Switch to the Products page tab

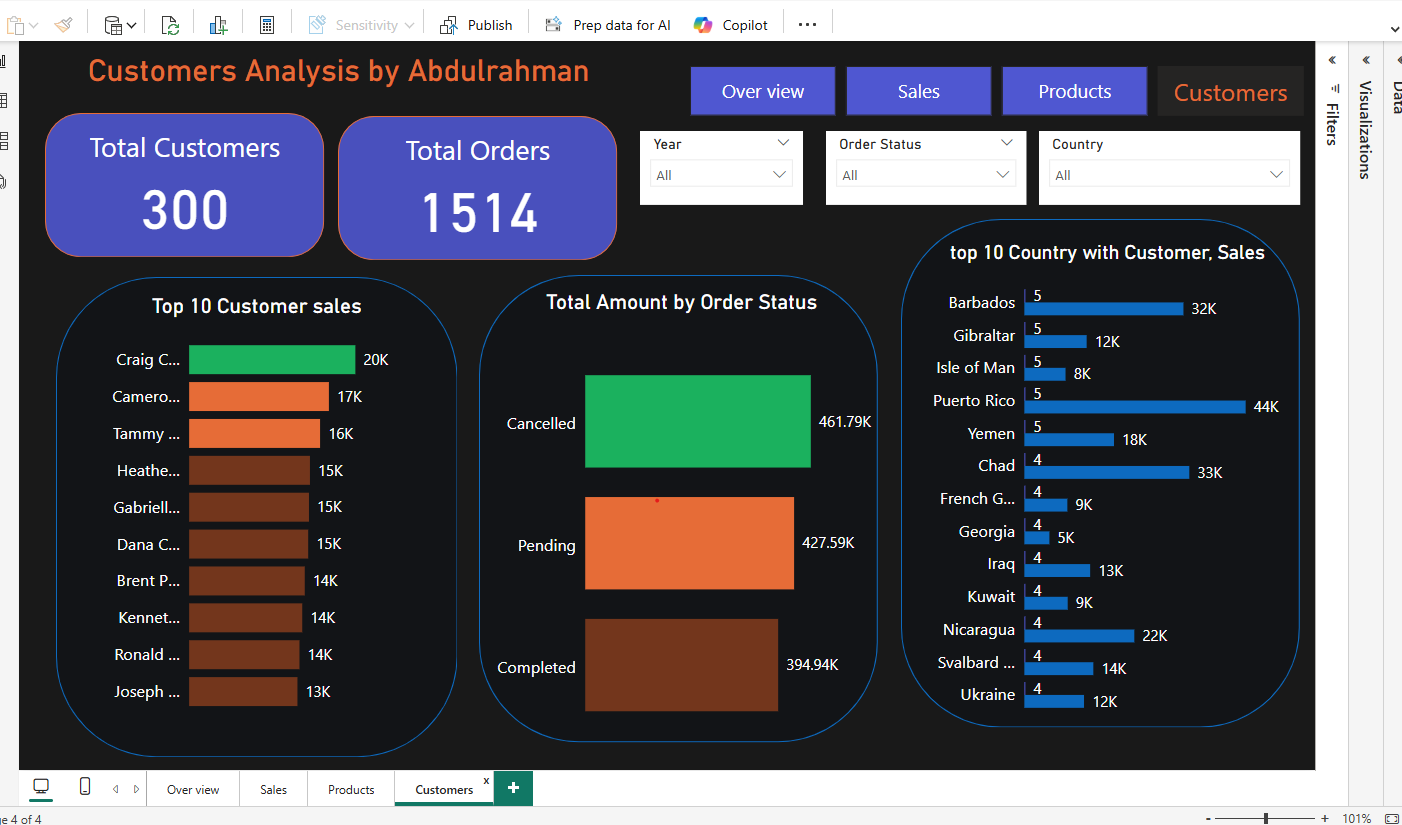351,789
